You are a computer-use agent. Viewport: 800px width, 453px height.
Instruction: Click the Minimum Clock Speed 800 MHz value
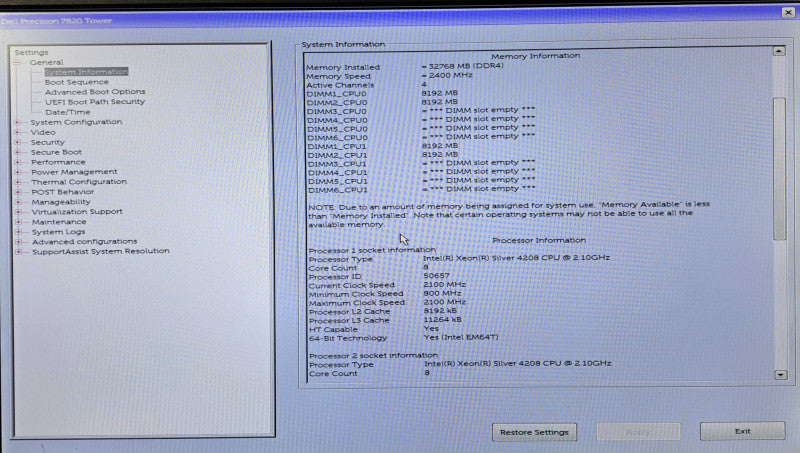pyautogui.click(x=442, y=293)
